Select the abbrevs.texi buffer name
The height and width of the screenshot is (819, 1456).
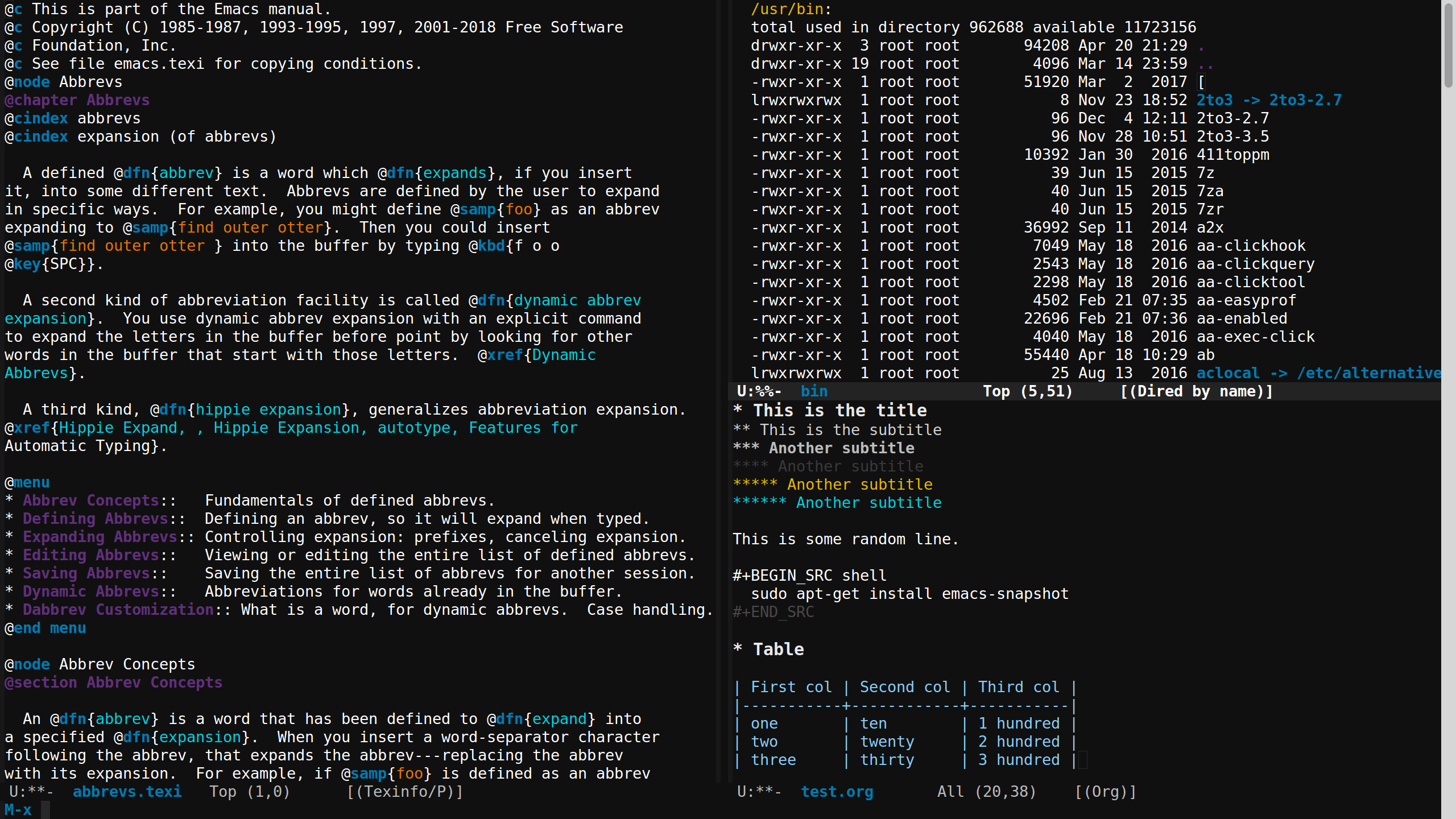point(127,791)
